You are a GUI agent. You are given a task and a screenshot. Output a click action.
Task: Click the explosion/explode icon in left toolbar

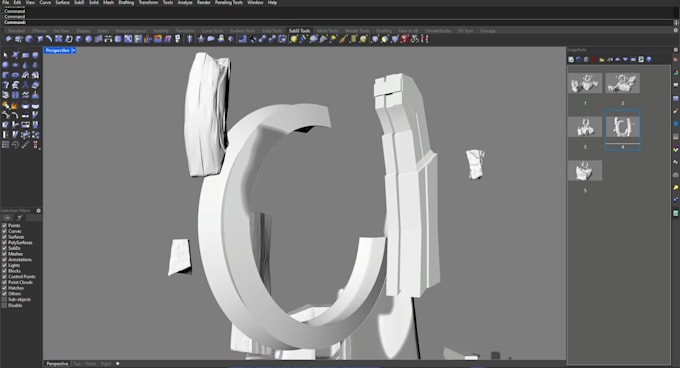click(x=15, y=105)
